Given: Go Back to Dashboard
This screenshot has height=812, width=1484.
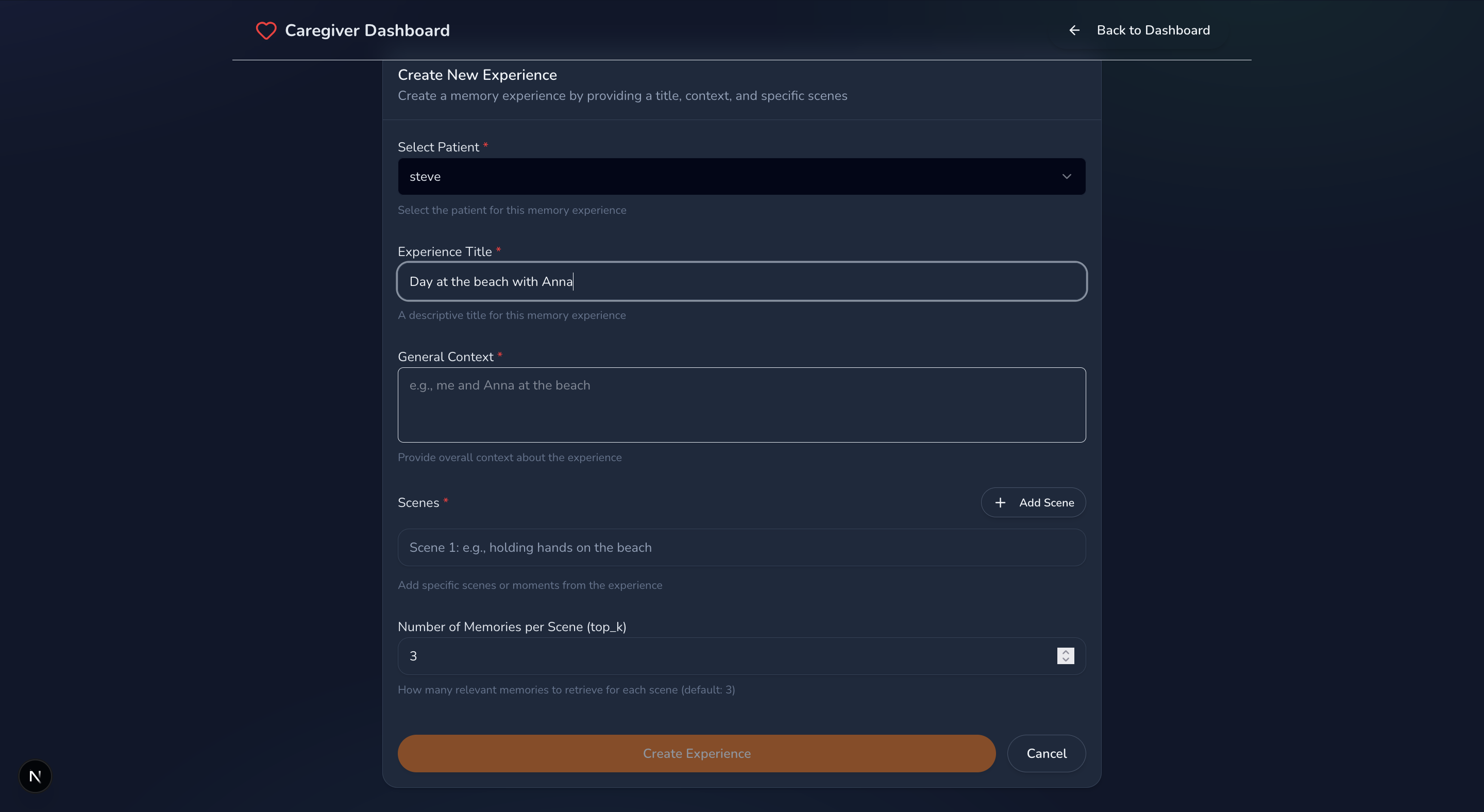Looking at the screenshot, I should pos(1152,30).
